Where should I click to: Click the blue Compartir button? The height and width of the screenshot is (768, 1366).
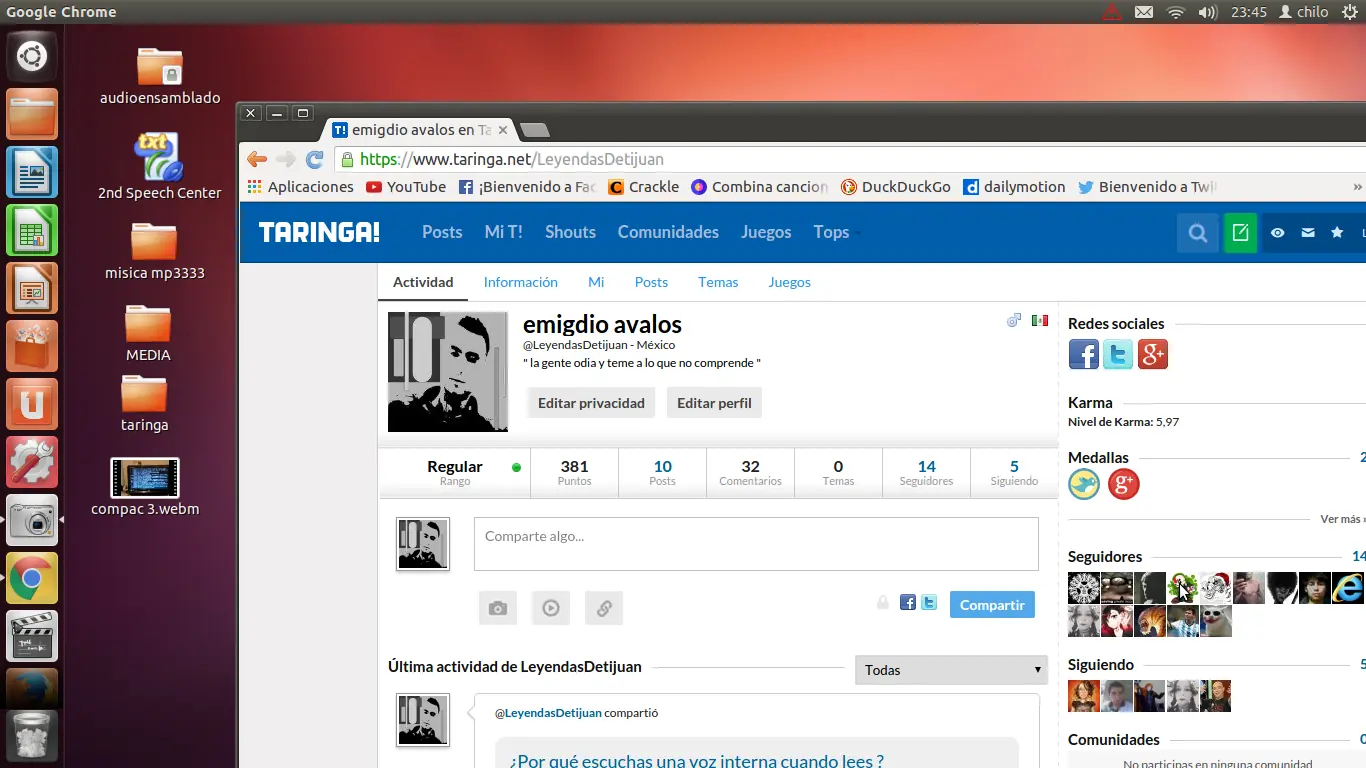pos(992,605)
